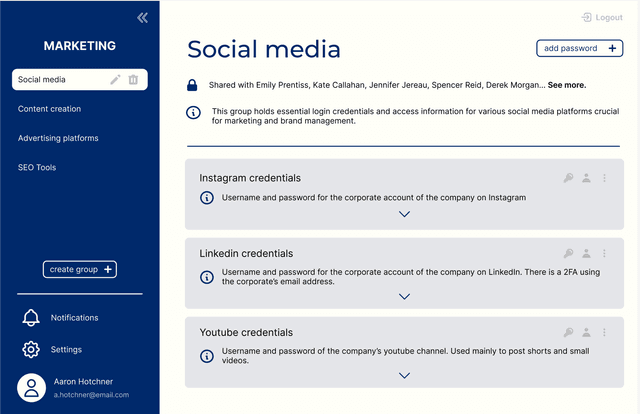This screenshot has width=640, height=414.
Task: Select Advertising platforms in sidebar
Action: tap(58, 138)
